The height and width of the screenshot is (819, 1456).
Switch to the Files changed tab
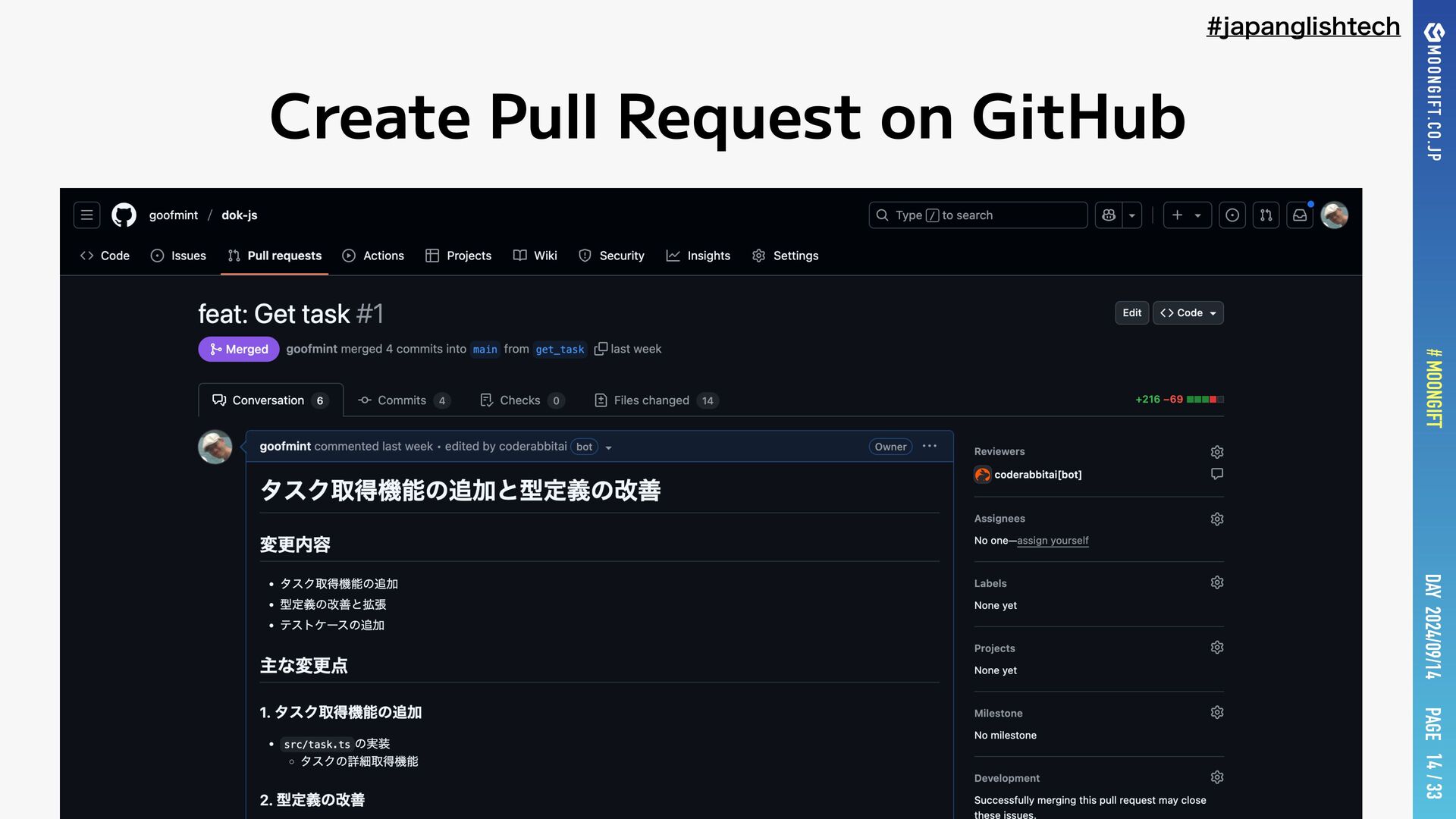[x=655, y=400]
